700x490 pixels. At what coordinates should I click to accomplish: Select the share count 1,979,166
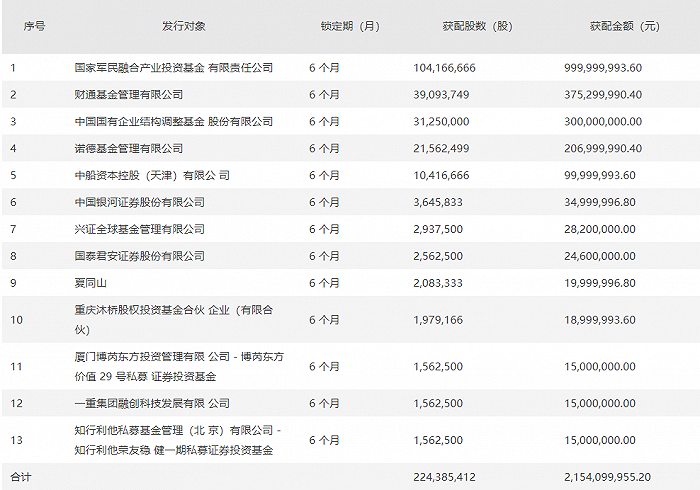click(438, 320)
